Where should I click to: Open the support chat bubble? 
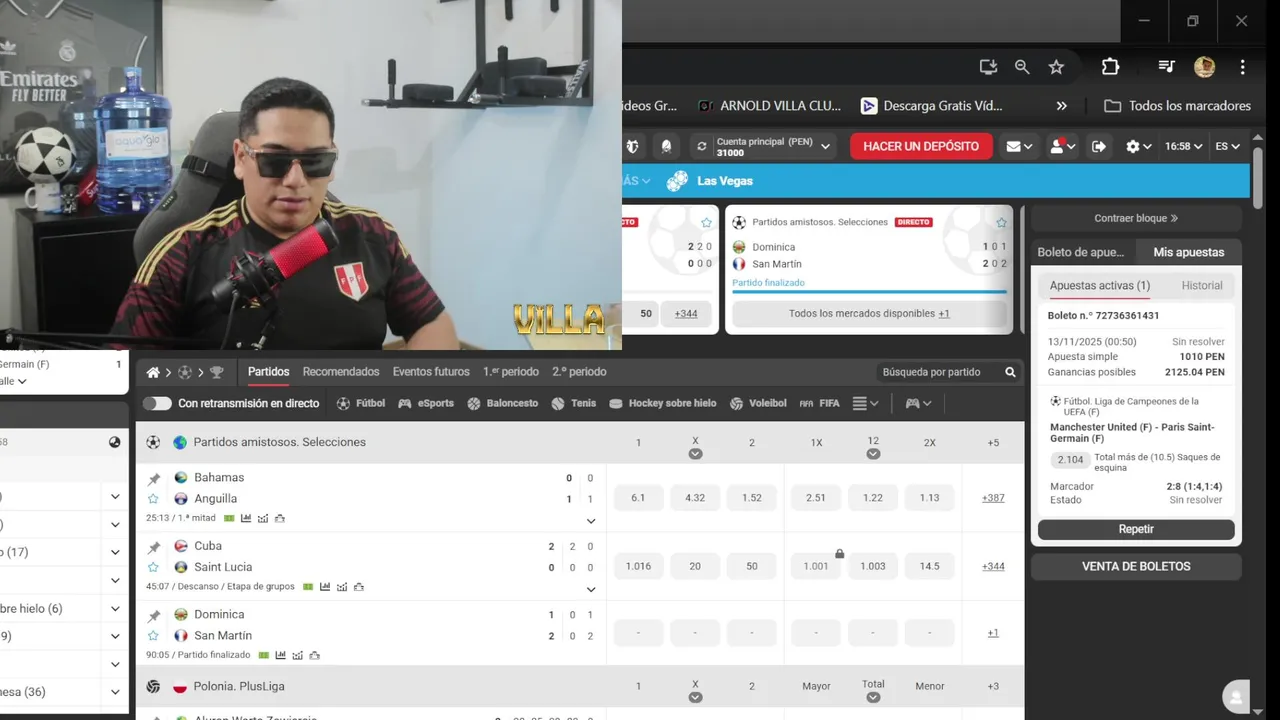click(1237, 697)
